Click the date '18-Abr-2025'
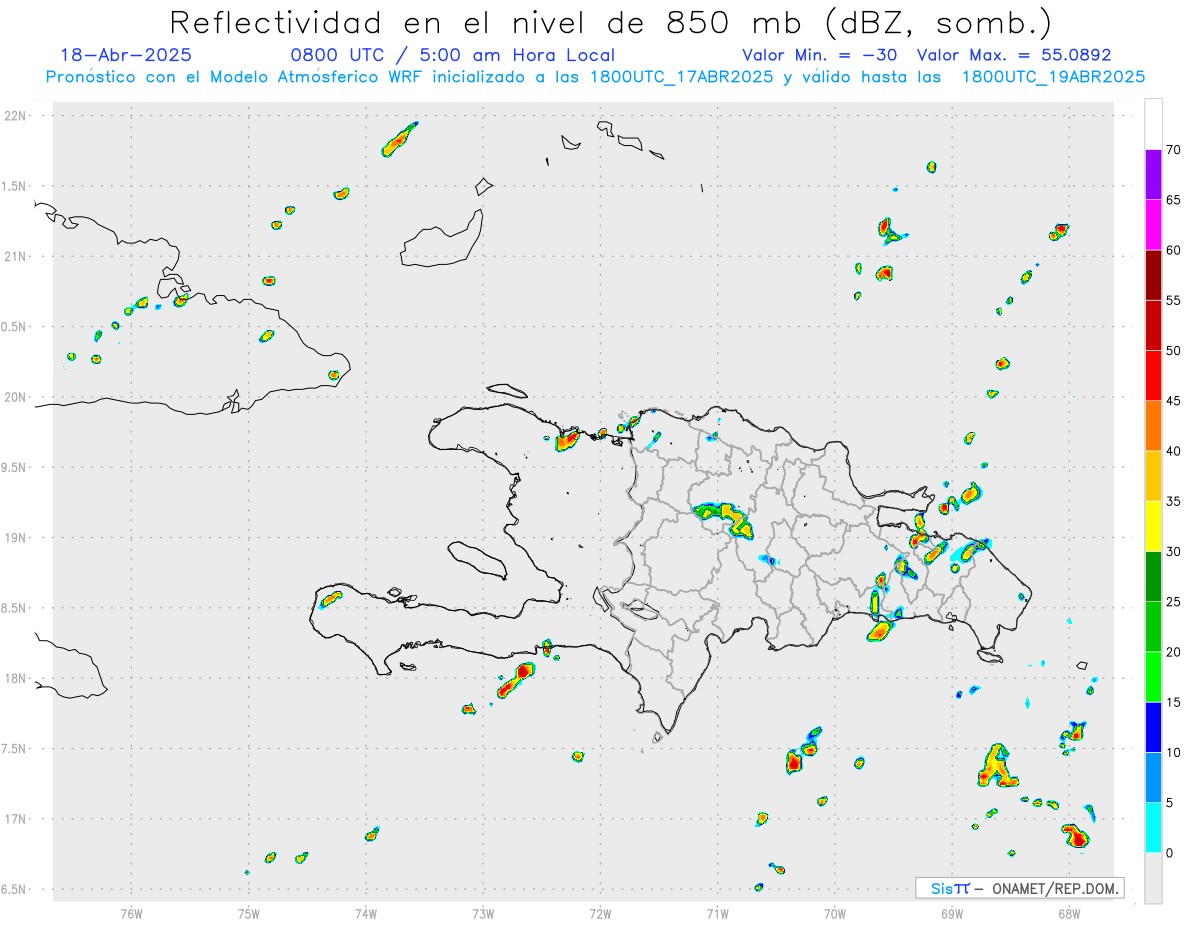 click(x=126, y=55)
